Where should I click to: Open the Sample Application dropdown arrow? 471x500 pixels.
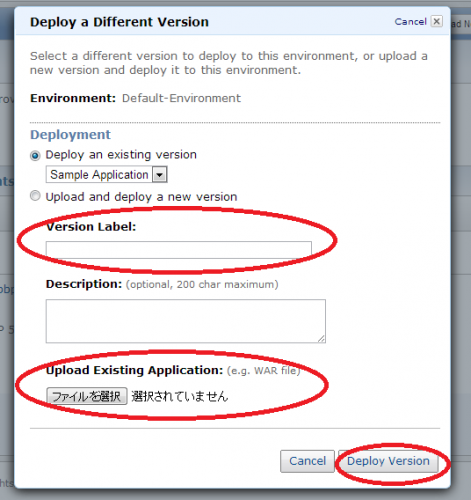click(160, 174)
